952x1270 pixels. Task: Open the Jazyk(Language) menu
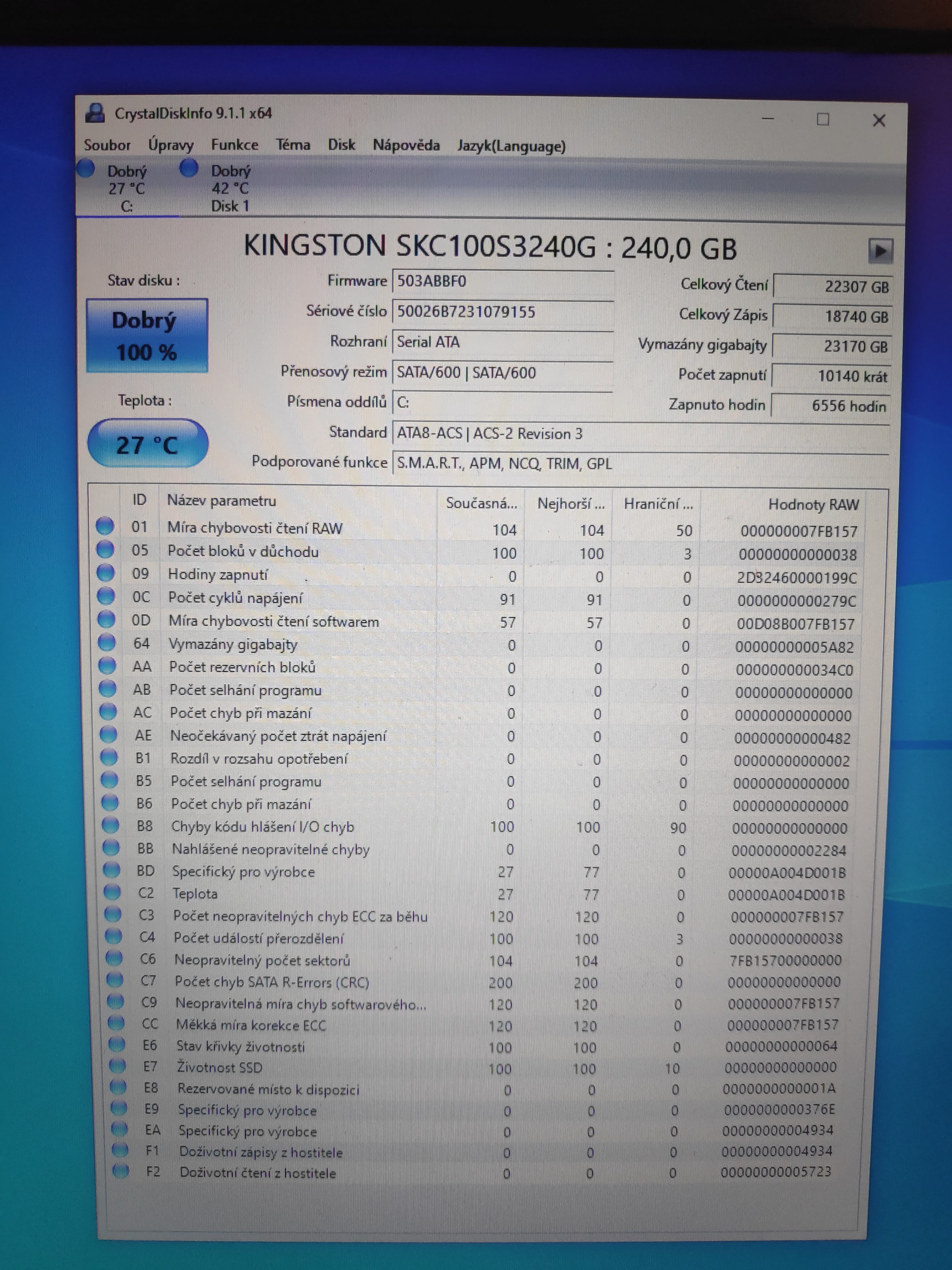(511, 146)
